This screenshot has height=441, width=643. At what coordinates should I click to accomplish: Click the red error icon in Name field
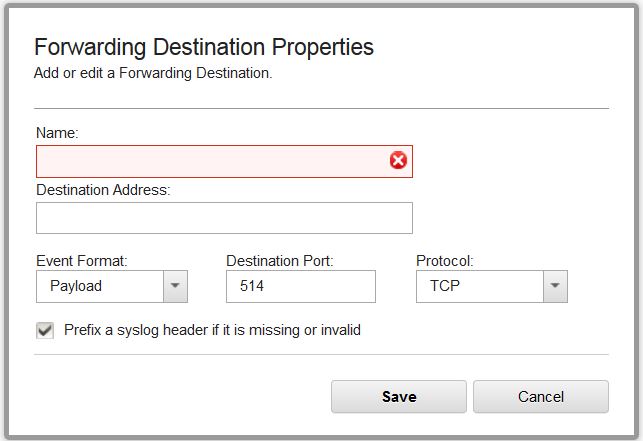(x=398, y=160)
